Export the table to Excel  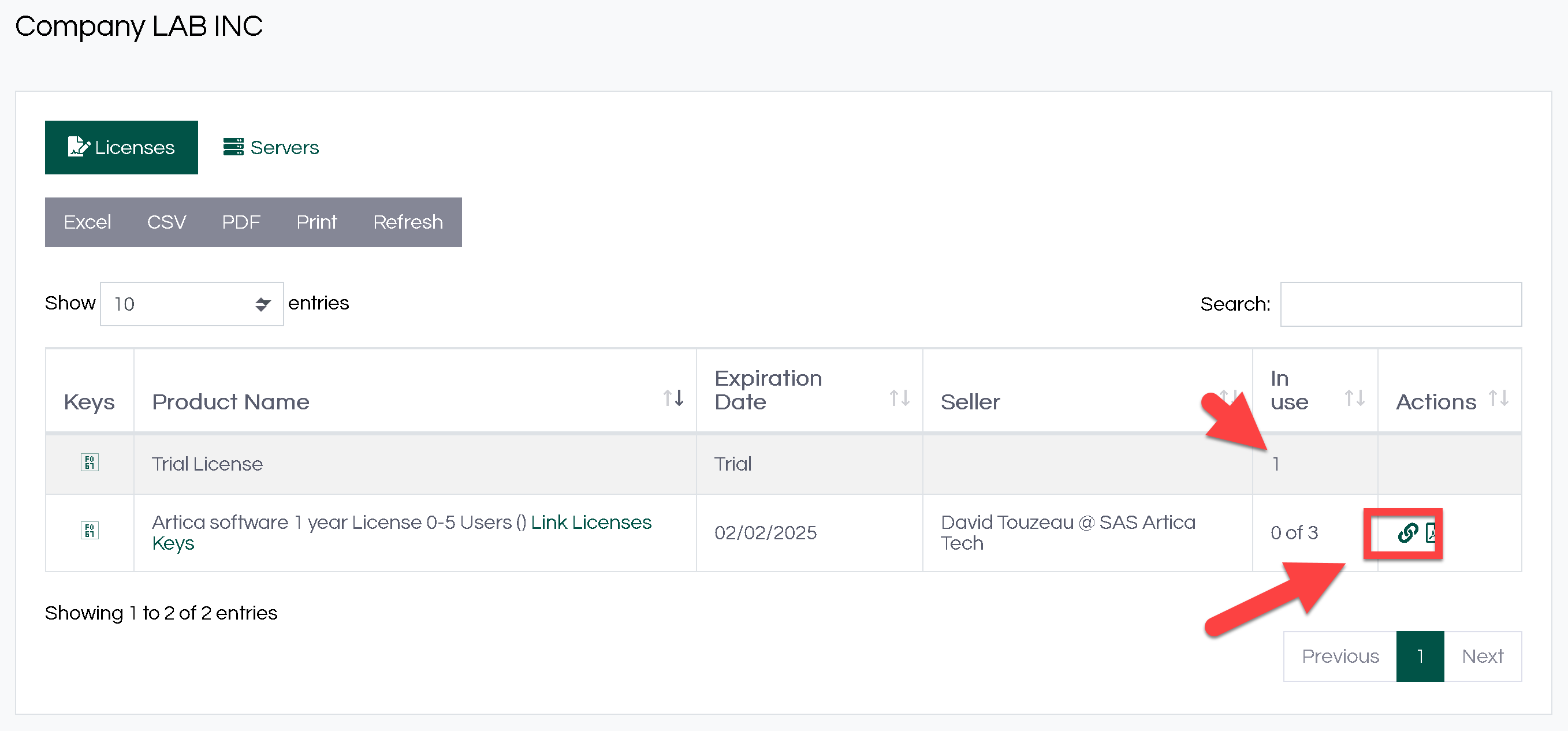(x=87, y=222)
